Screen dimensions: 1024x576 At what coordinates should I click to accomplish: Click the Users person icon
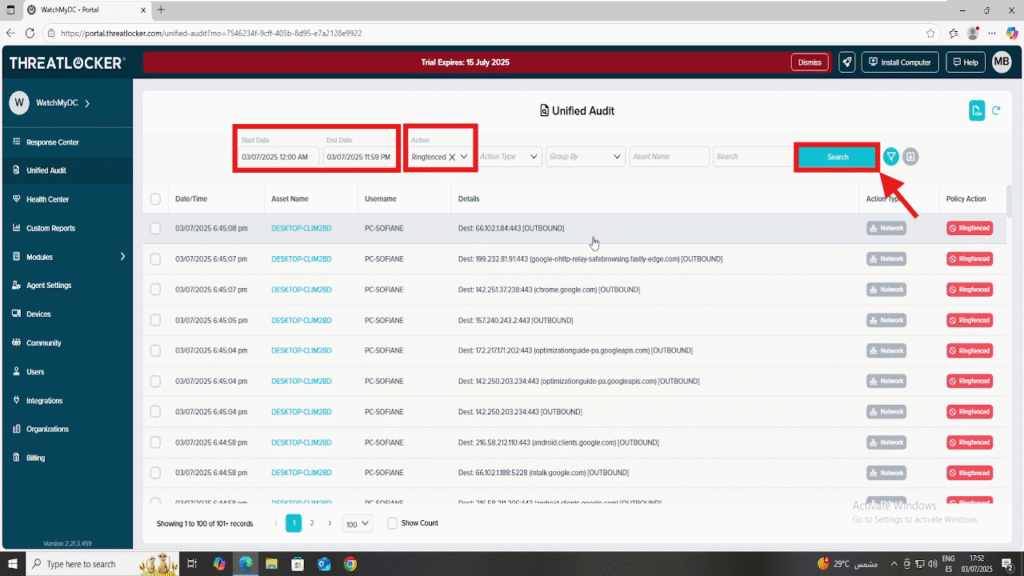[x=16, y=372]
